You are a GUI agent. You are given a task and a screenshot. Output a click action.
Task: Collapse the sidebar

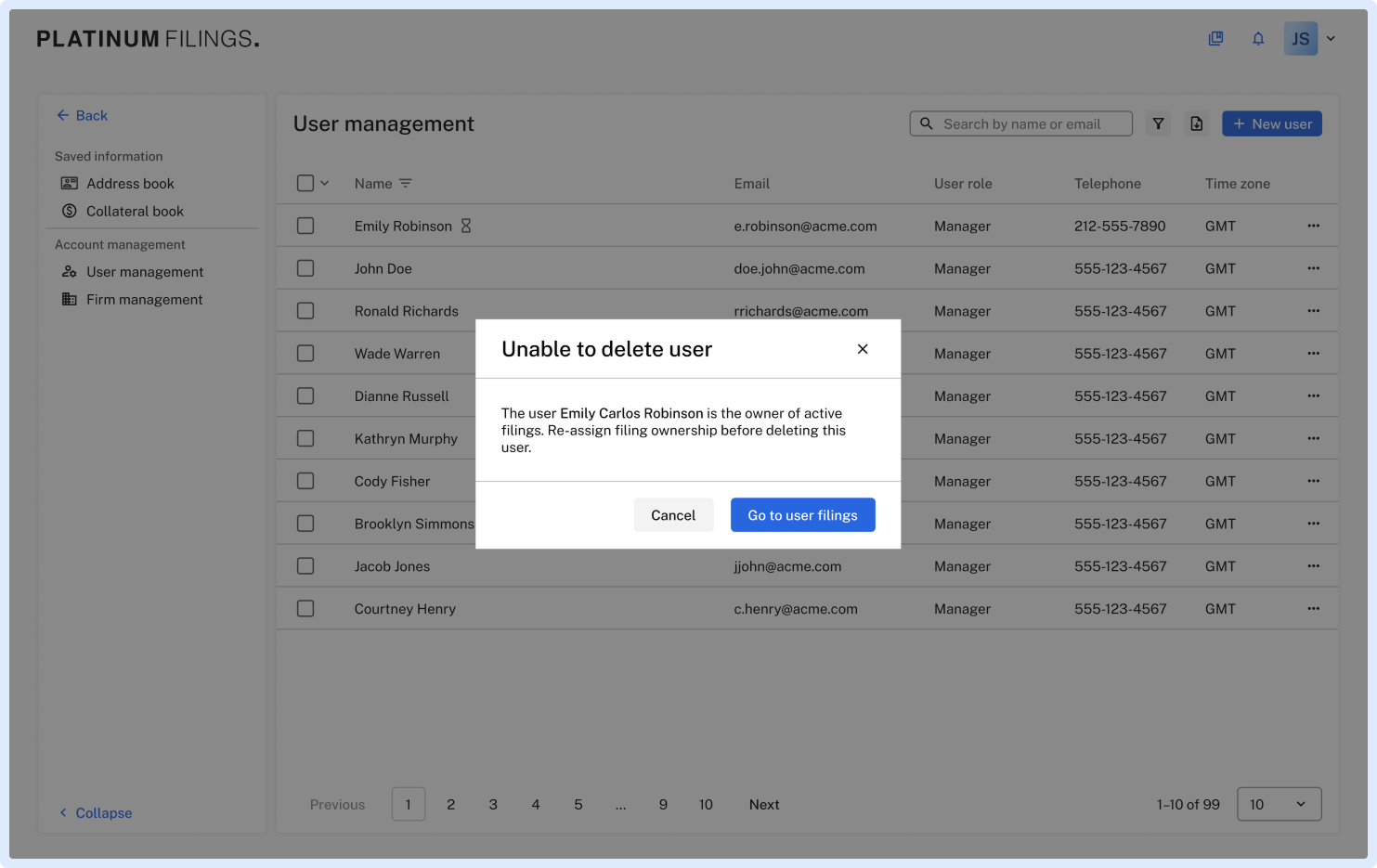[96, 813]
